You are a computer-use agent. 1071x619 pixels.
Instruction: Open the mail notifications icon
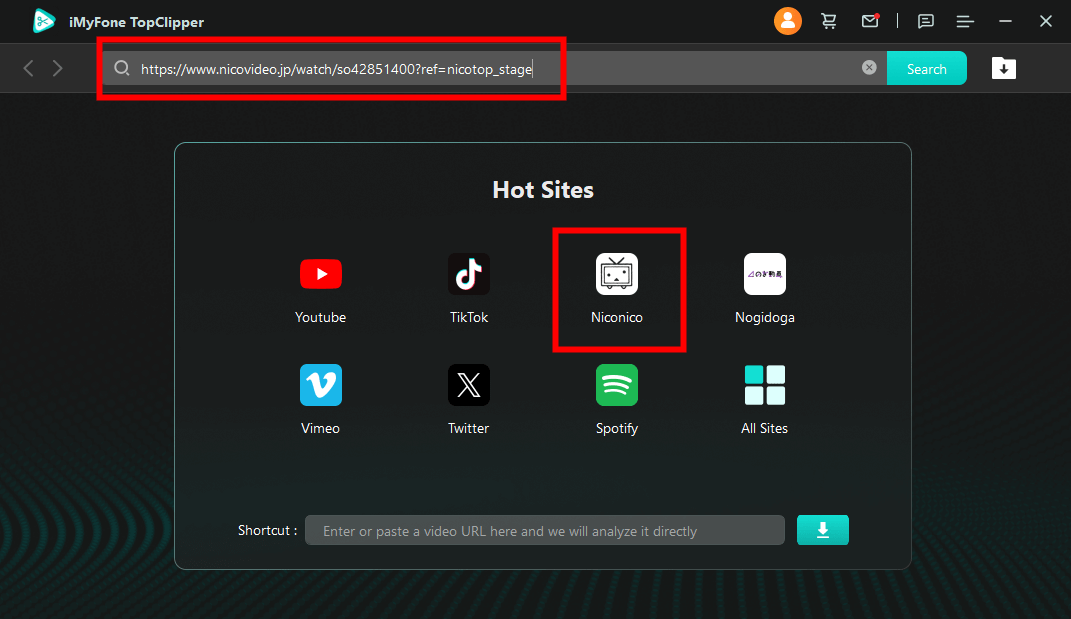point(870,21)
